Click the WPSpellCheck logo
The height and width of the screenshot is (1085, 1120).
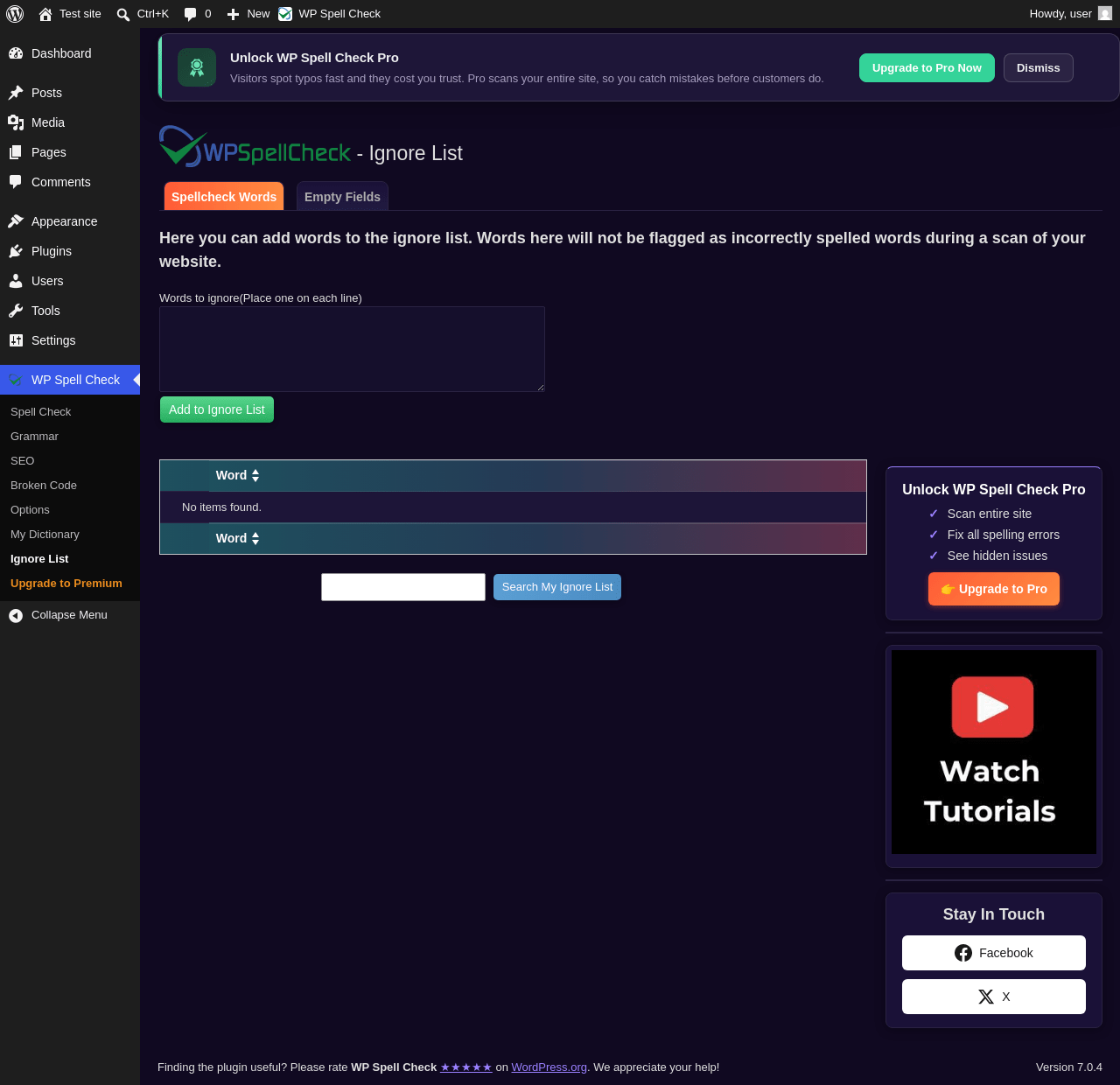(255, 147)
